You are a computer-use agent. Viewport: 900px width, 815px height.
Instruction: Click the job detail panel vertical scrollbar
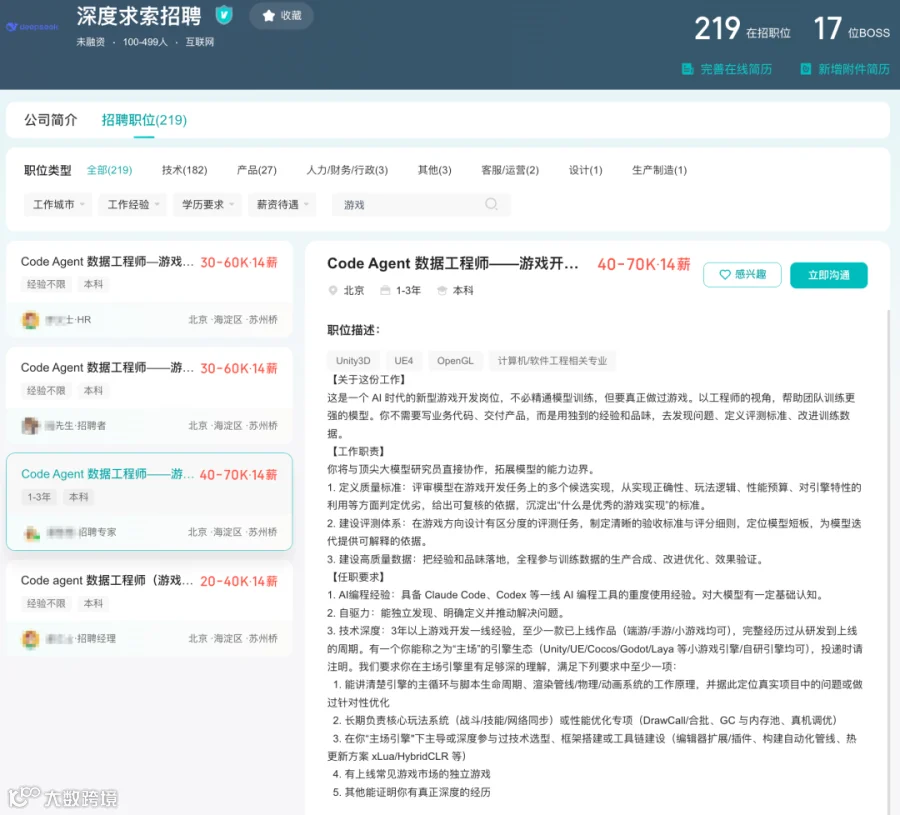click(x=889, y=560)
